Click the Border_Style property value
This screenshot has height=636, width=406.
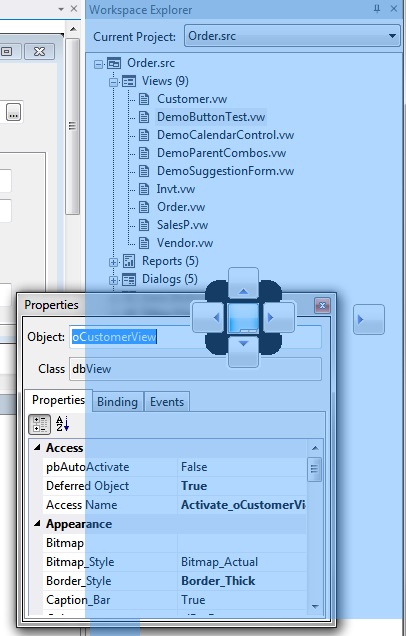242,581
